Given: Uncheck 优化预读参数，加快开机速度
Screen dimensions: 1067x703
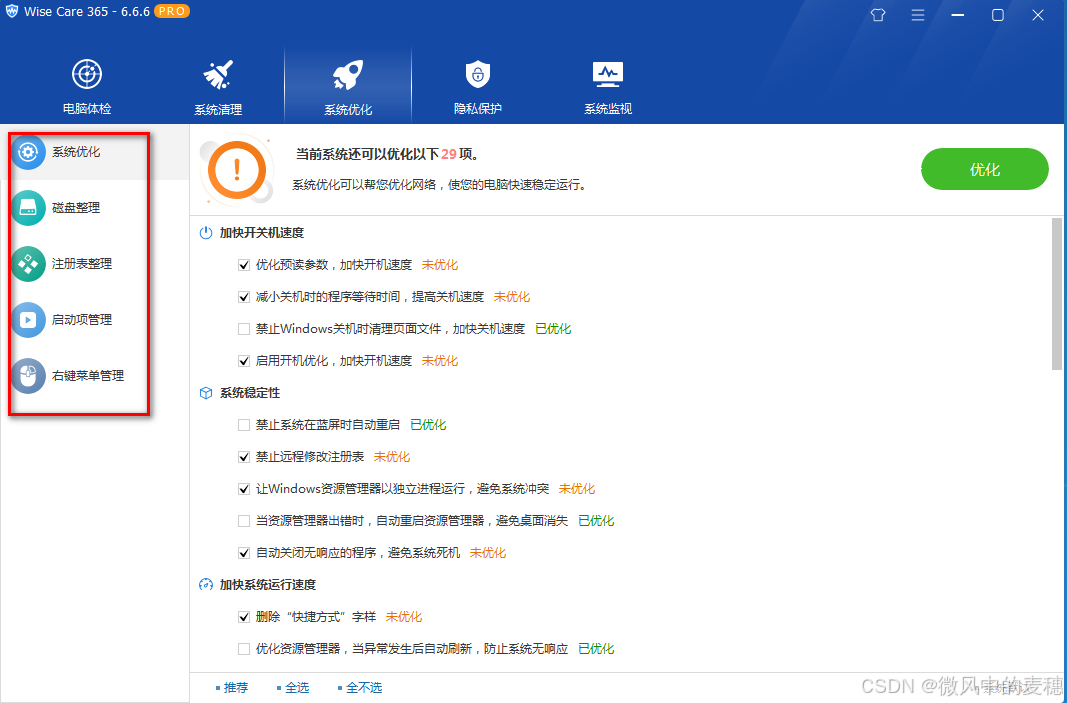Looking at the screenshot, I should point(244,265).
